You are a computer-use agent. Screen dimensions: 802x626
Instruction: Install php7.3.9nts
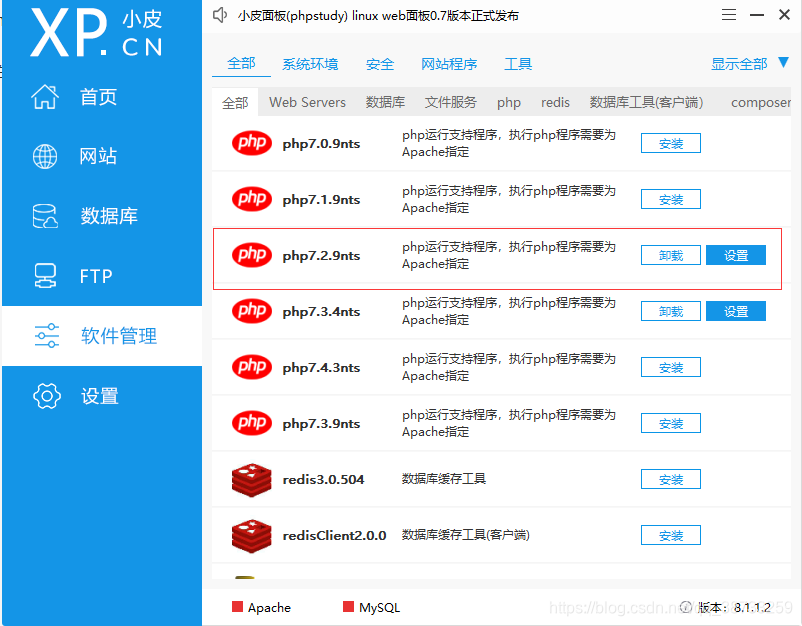[671, 423]
